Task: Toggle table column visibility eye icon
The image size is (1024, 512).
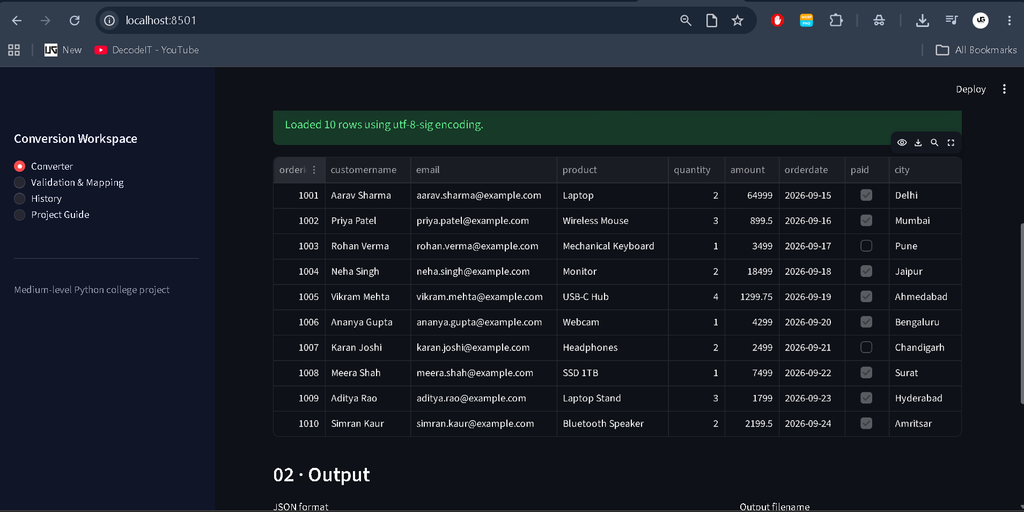Action: coord(902,142)
